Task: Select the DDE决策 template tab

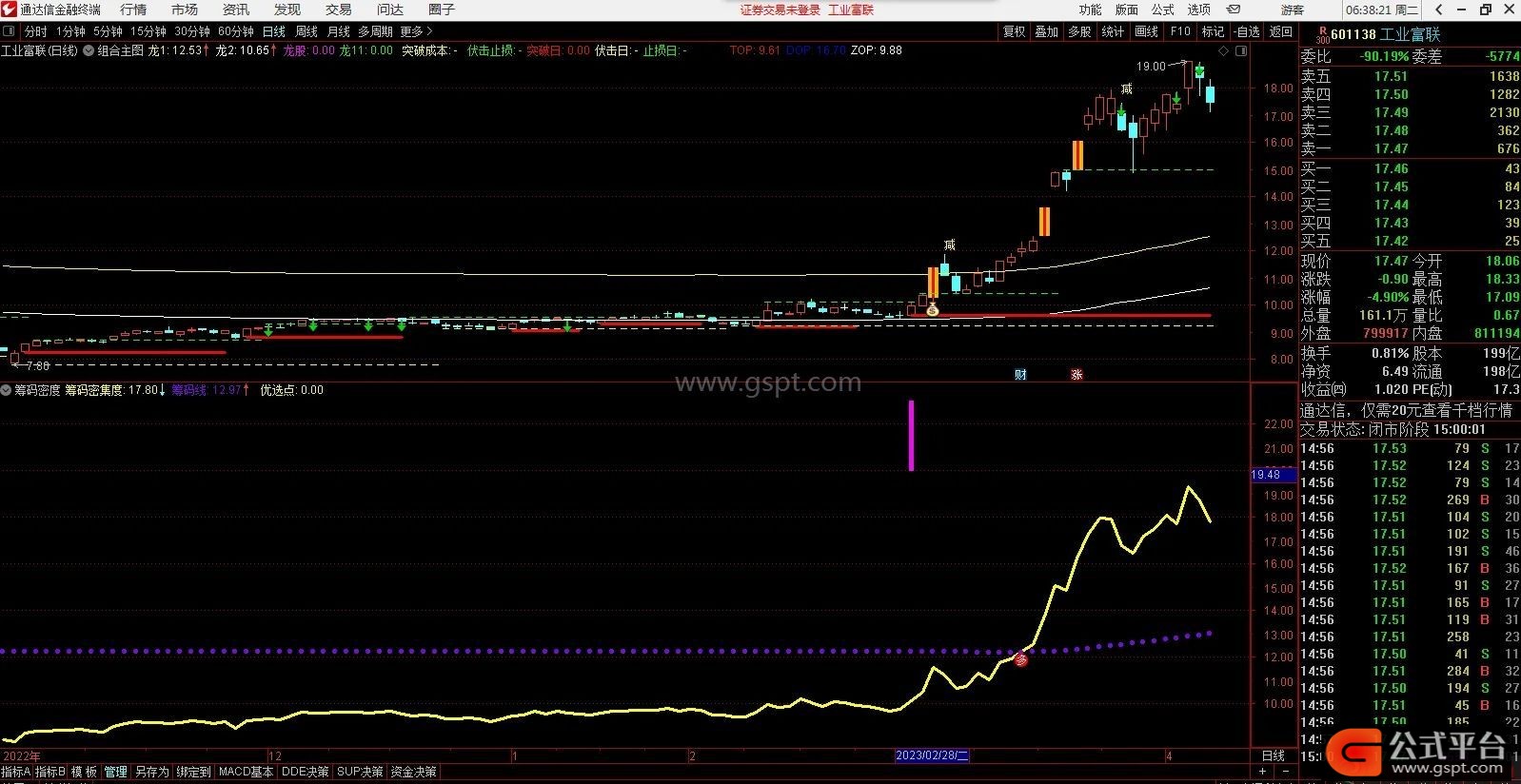Action: coord(306,772)
